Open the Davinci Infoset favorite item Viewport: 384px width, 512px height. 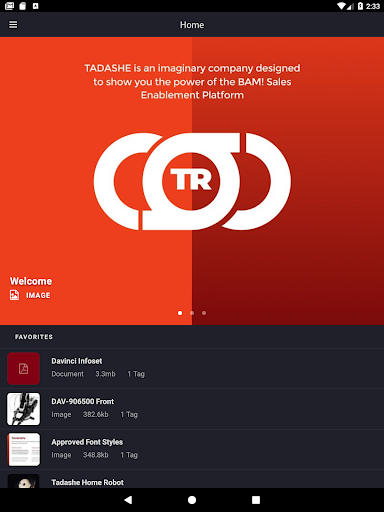tap(192, 369)
